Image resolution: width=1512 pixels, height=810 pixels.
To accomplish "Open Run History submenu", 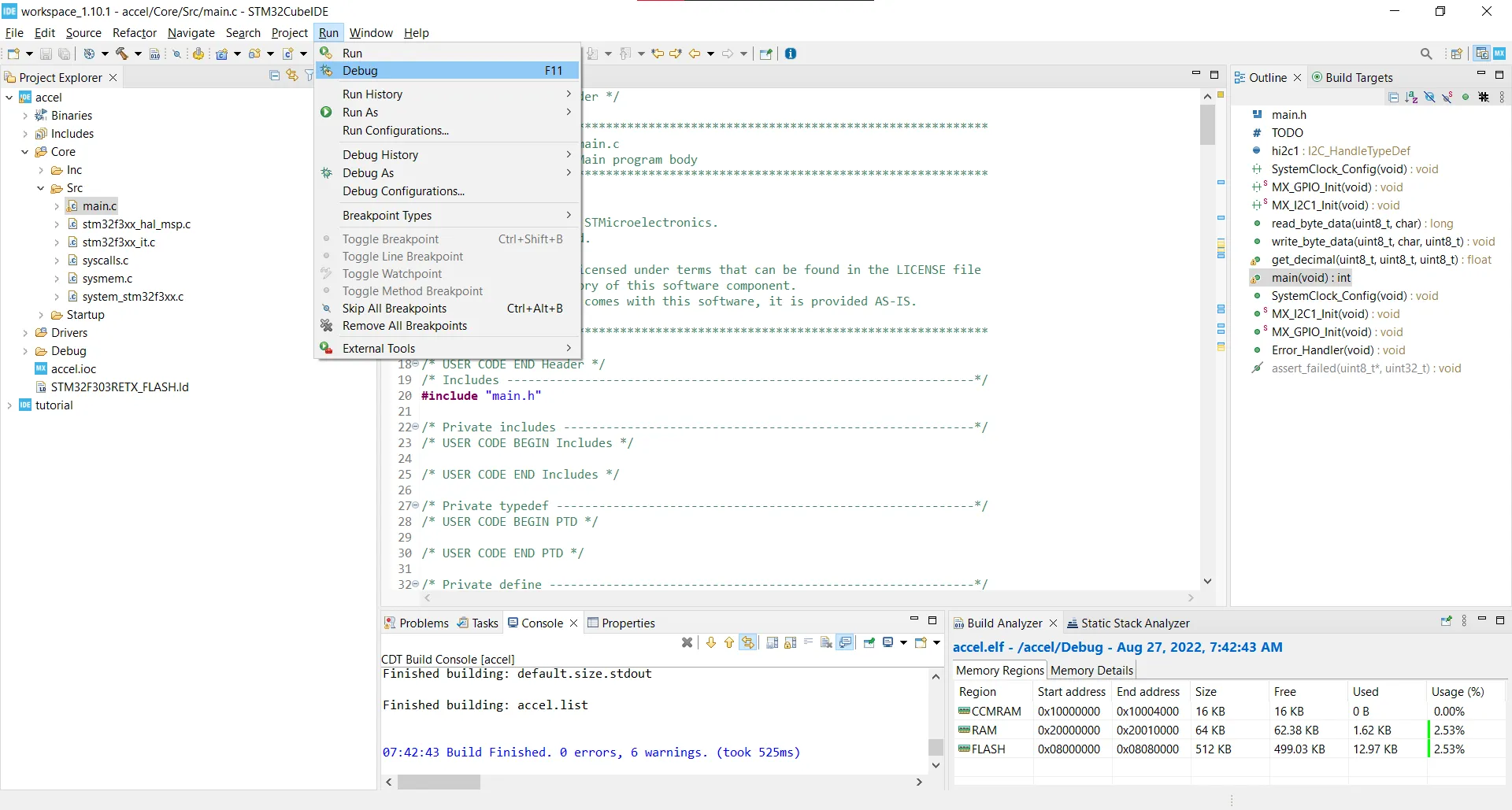I will click(447, 94).
